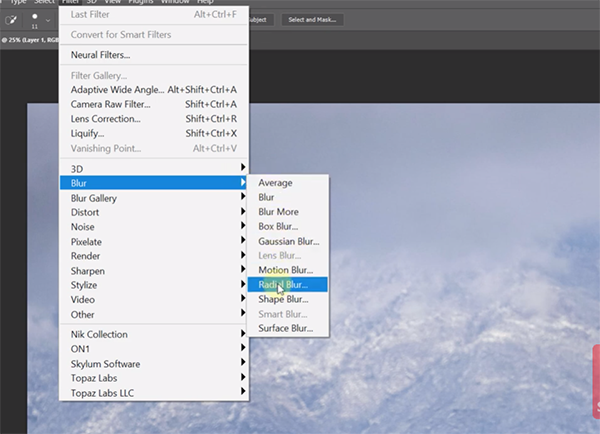The height and width of the screenshot is (434, 600).
Task: Expand the Stylize submenu
Action: [x=154, y=285]
